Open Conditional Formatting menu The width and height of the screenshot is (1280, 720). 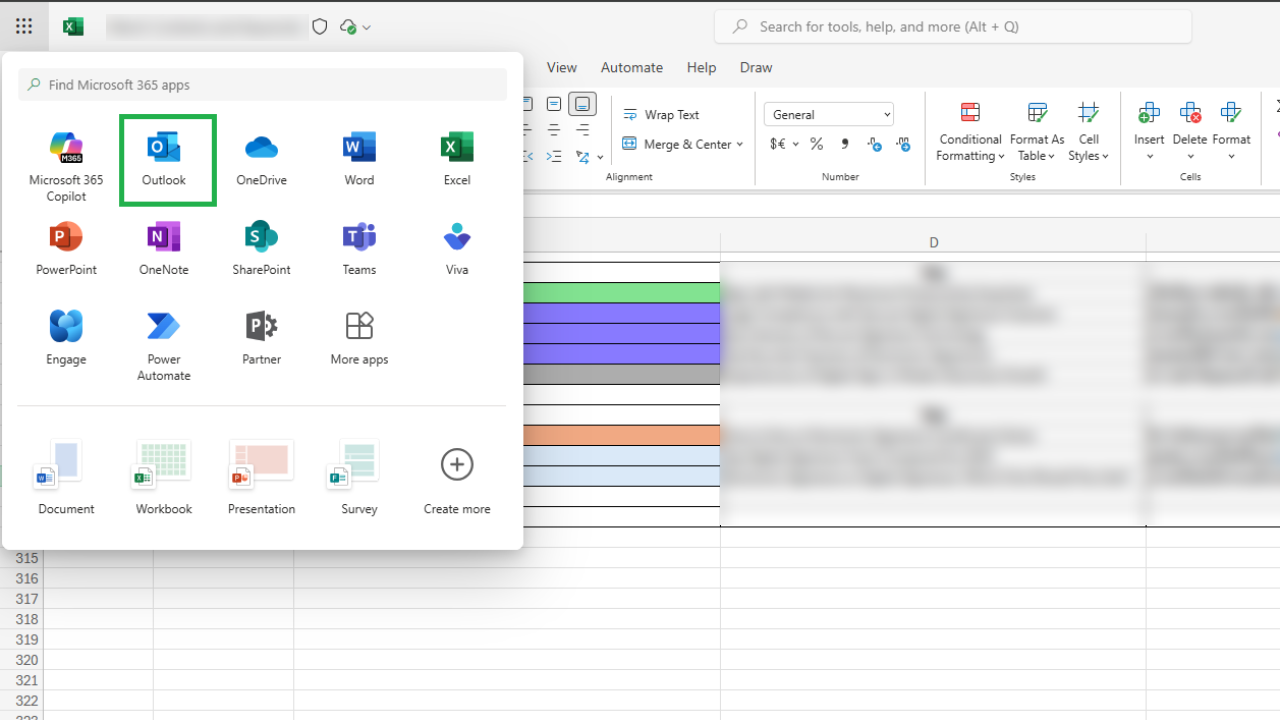970,131
